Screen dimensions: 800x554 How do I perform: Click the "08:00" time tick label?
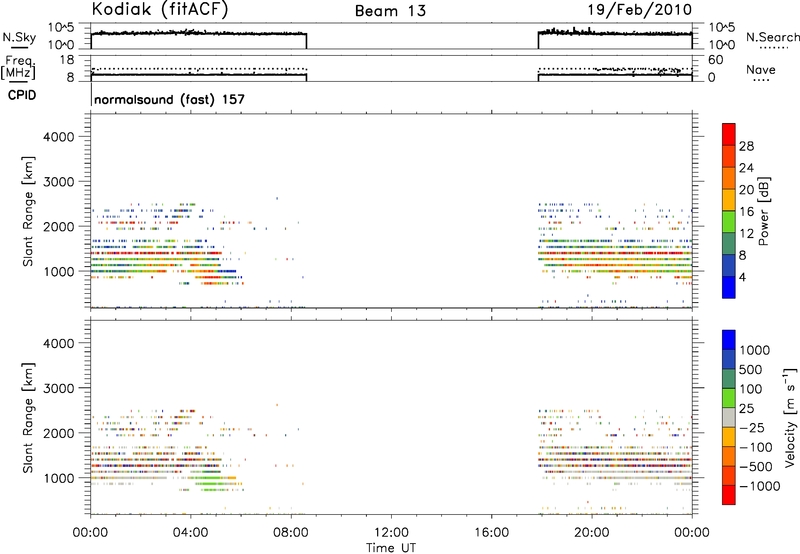pyautogui.click(x=290, y=533)
